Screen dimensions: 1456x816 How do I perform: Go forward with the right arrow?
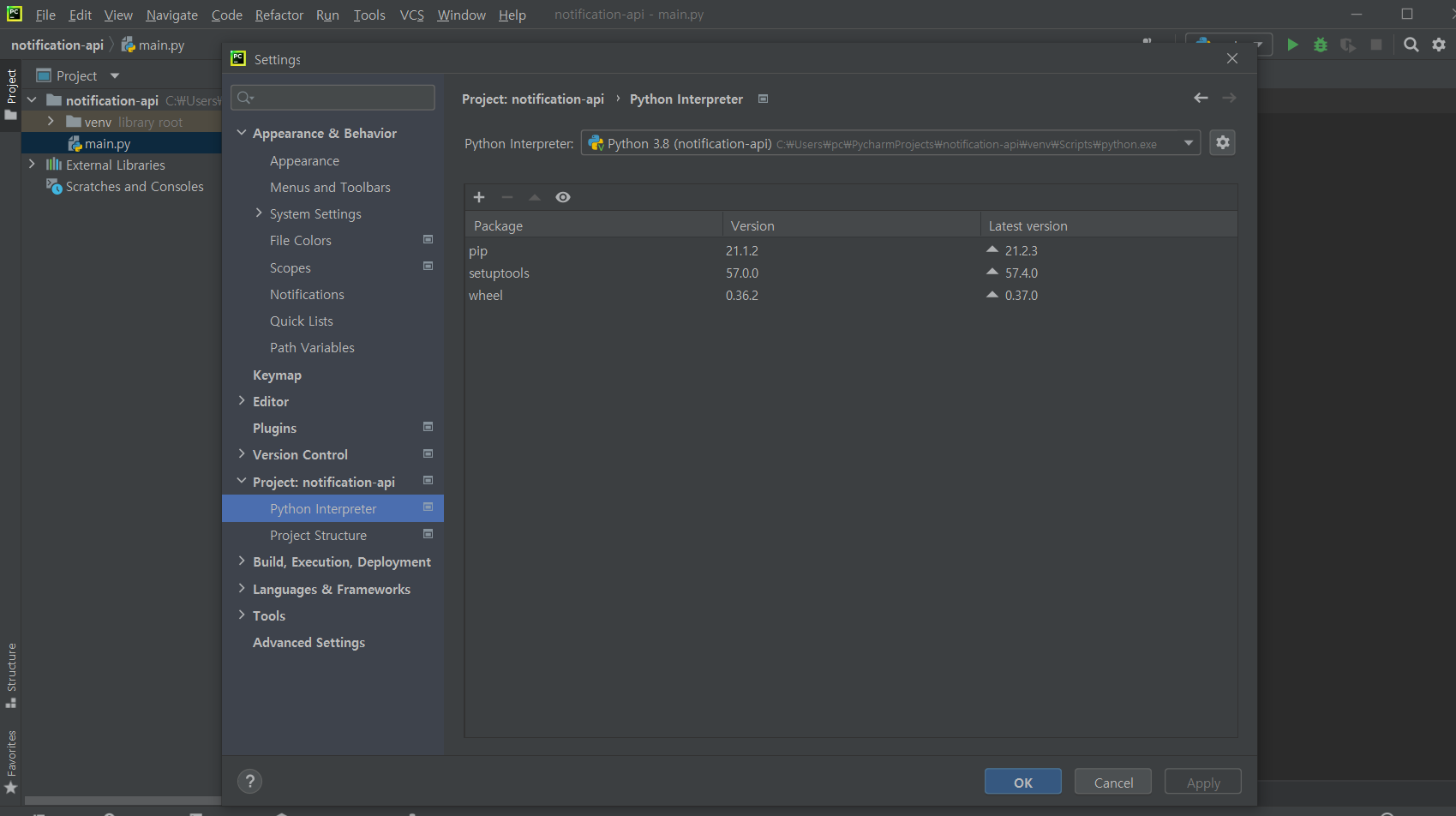(1229, 98)
